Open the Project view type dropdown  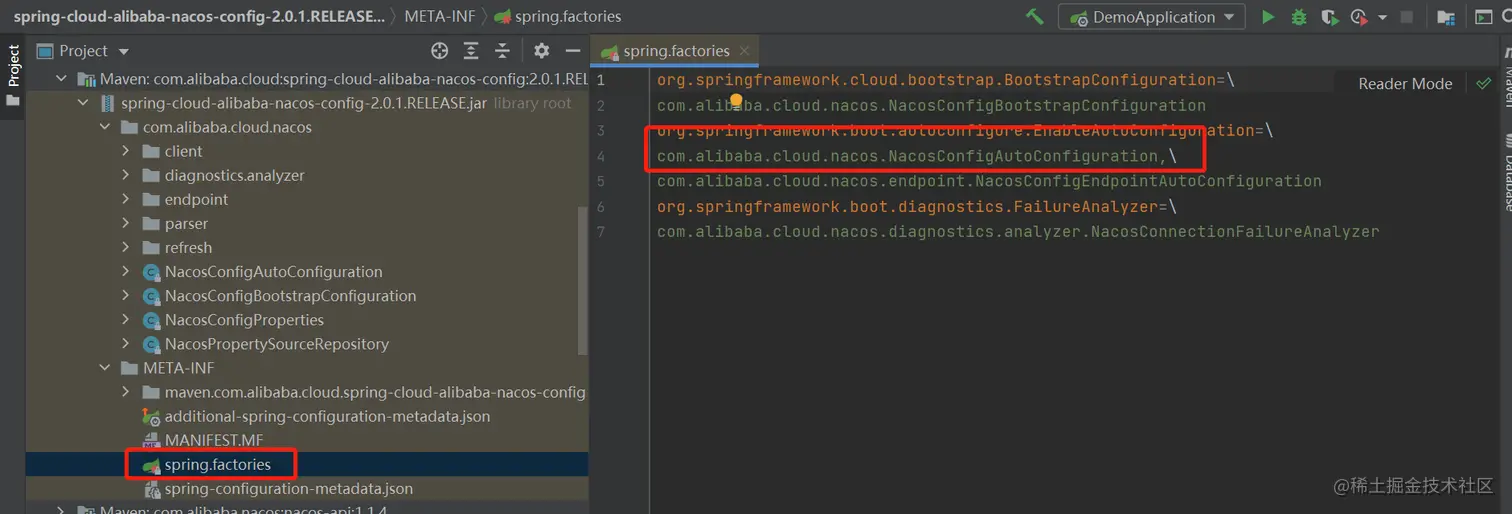tap(124, 51)
